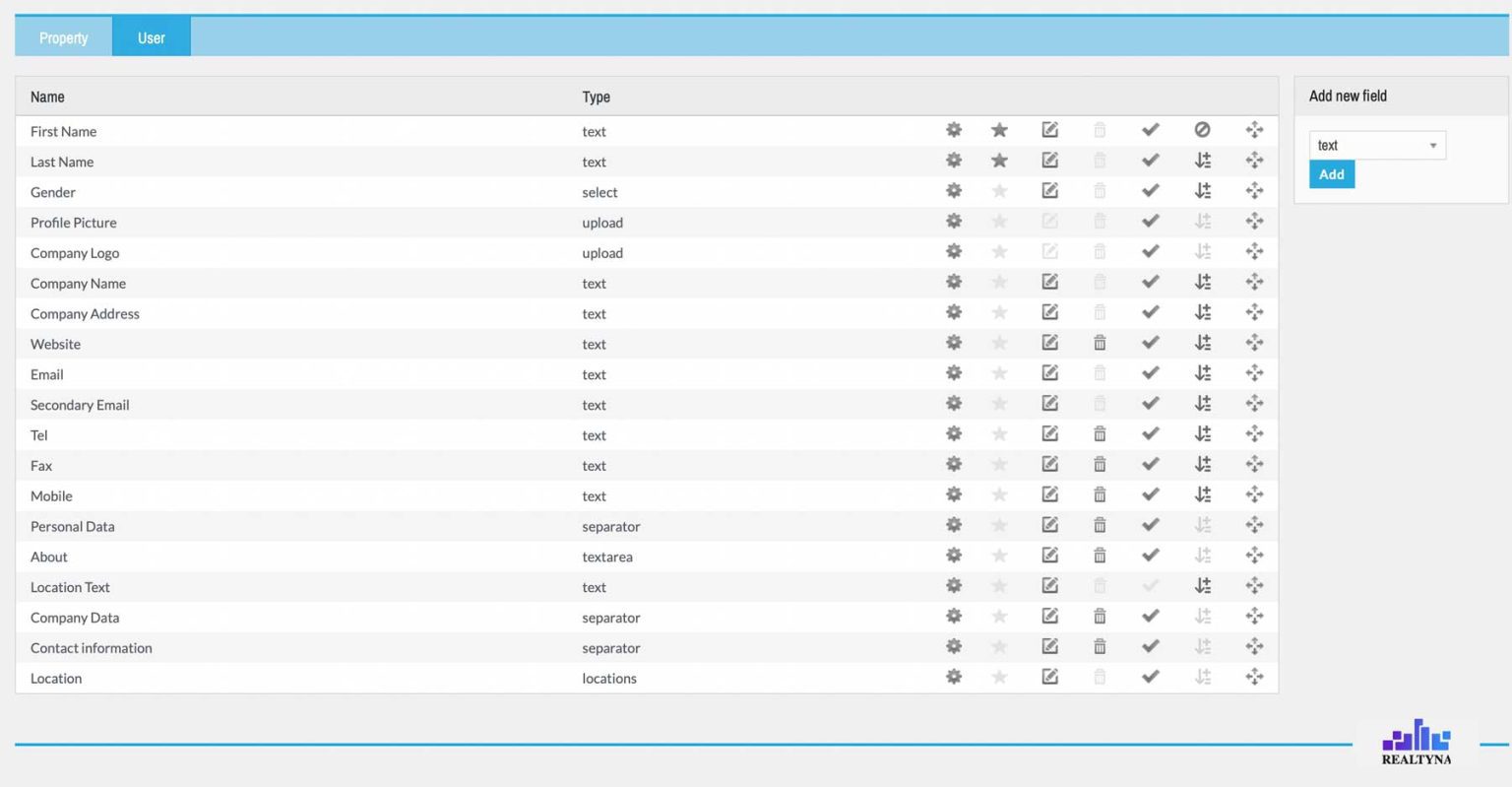Open the new field type dropdown
The image size is (1512, 787).
click(x=1377, y=145)
